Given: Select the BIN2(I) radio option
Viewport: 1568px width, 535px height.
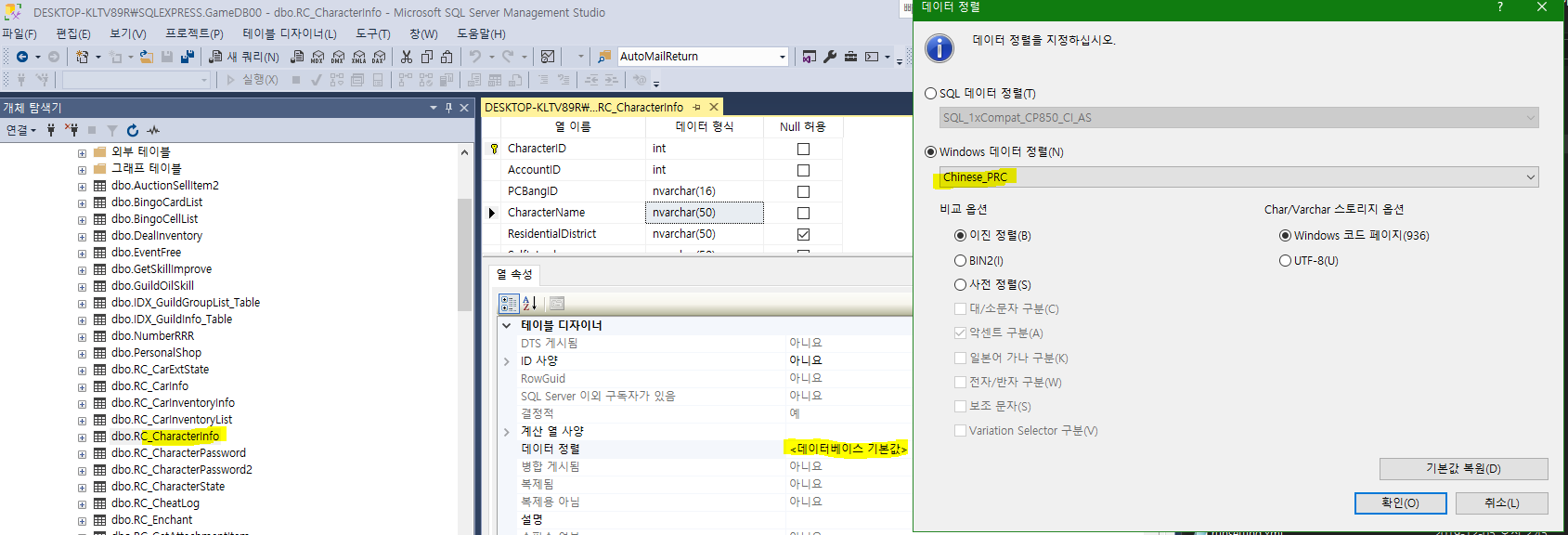Looking at the screenshot, I should [x=960, y=260].
